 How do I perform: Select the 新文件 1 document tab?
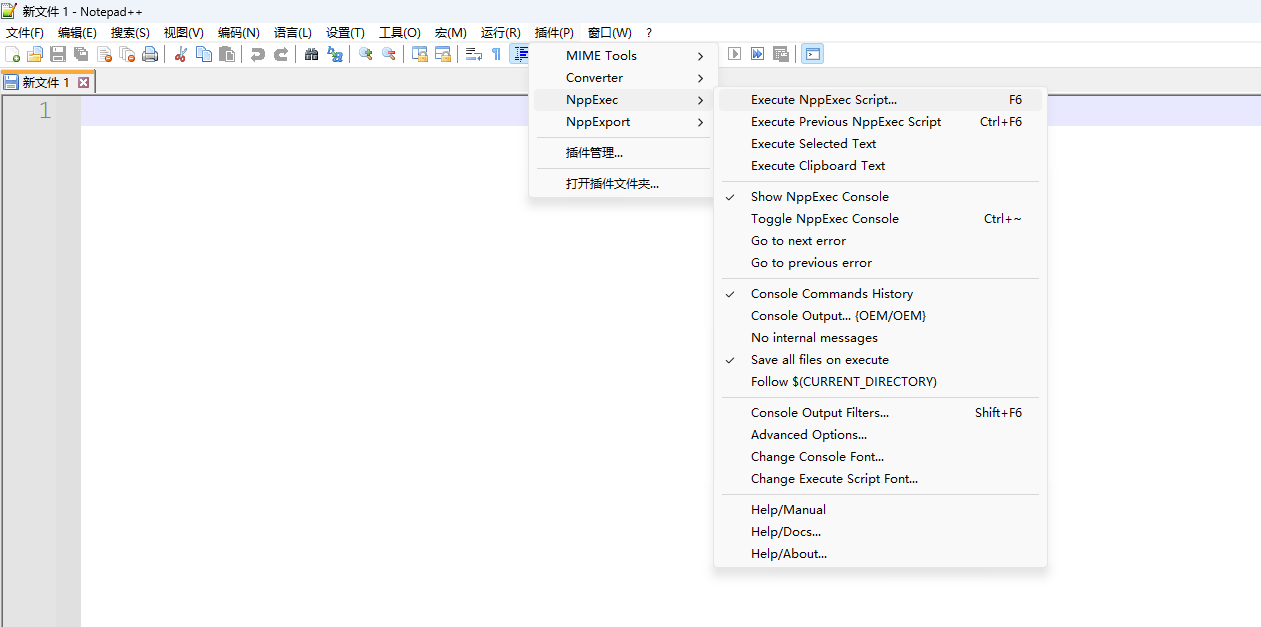(40, 81)
